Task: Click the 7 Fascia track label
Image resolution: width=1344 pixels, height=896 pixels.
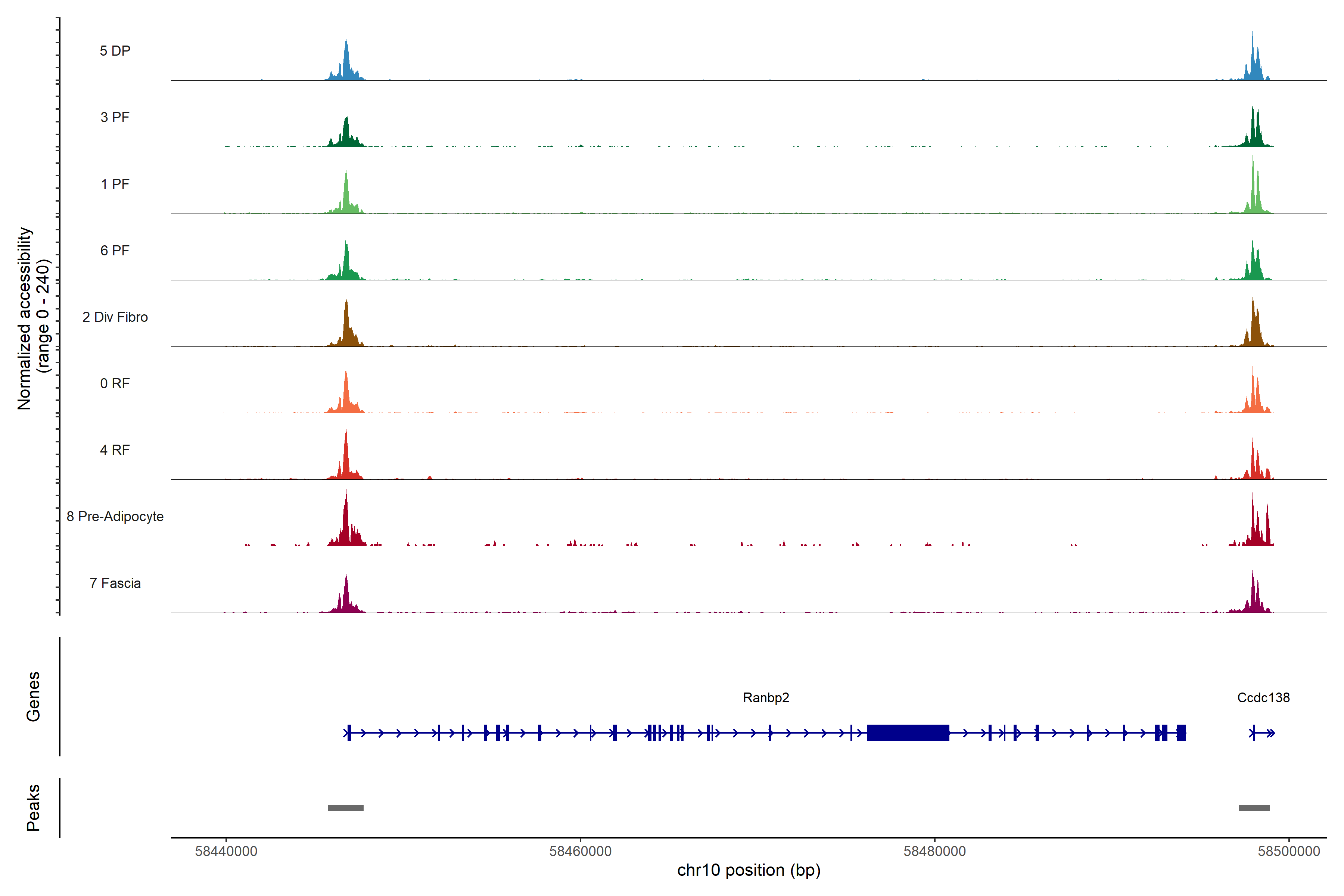Action: [115, 583]
